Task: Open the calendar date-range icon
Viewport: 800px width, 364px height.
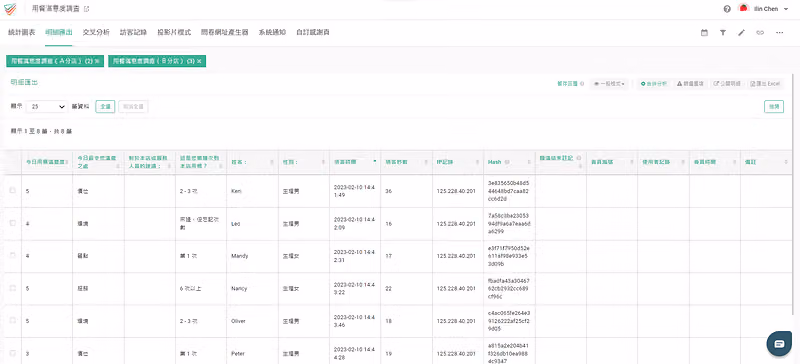Action: [x=704, y=33]
